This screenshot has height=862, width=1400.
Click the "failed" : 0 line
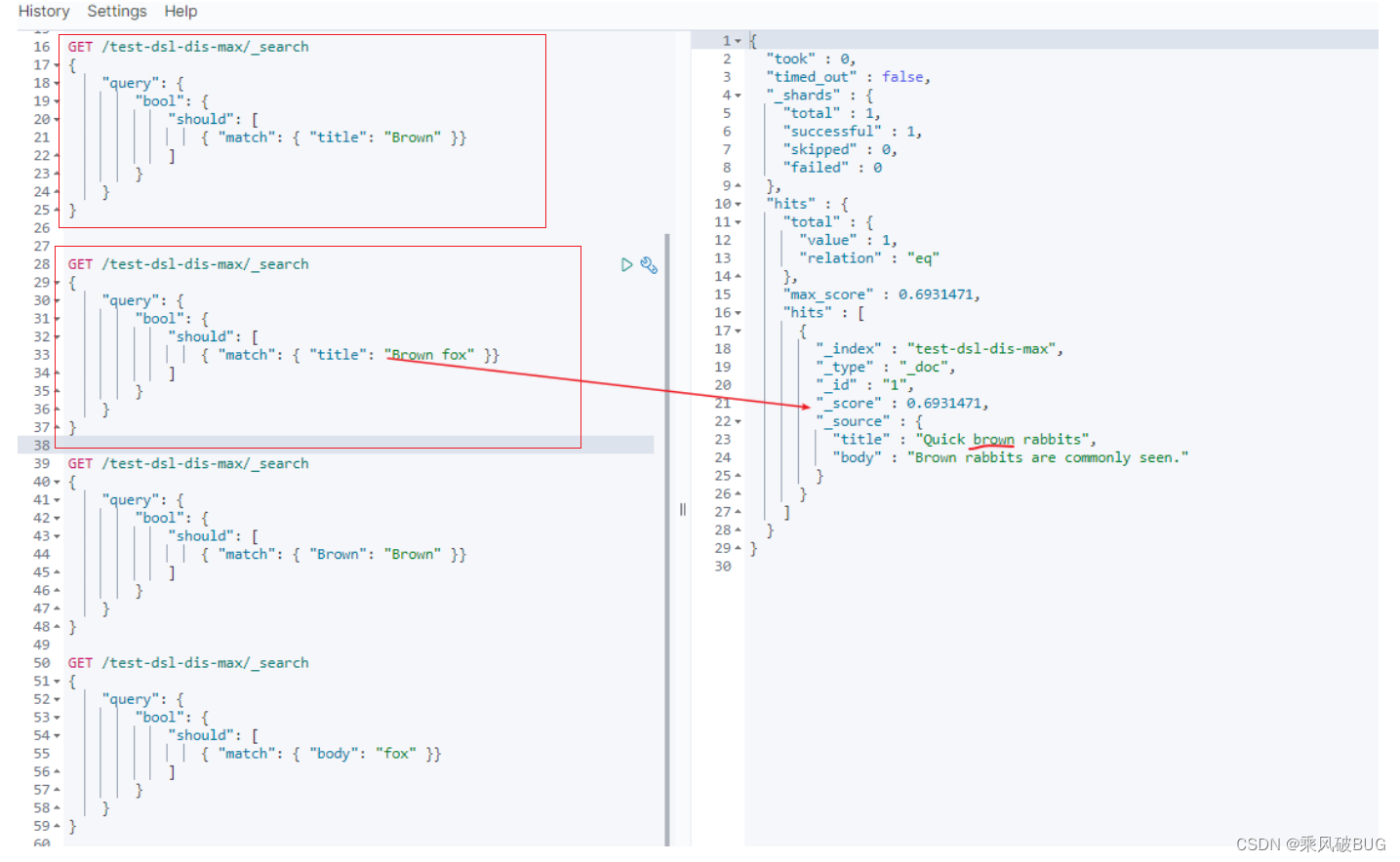click(x=832, y=168)
